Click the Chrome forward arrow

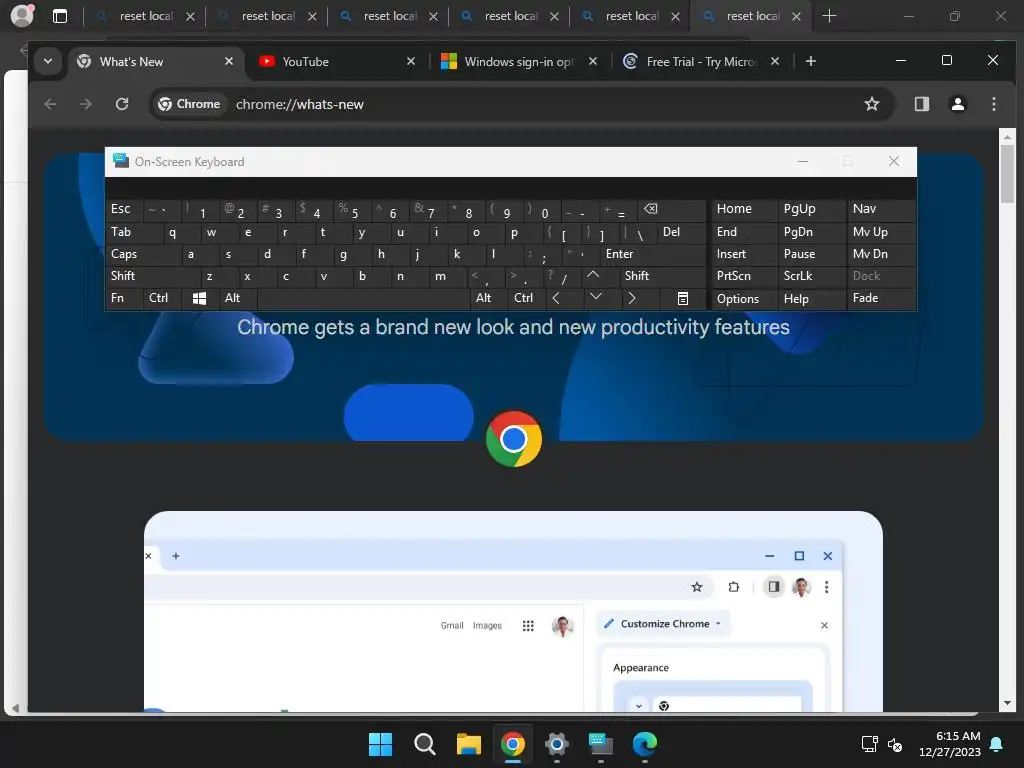pos(86,104)
